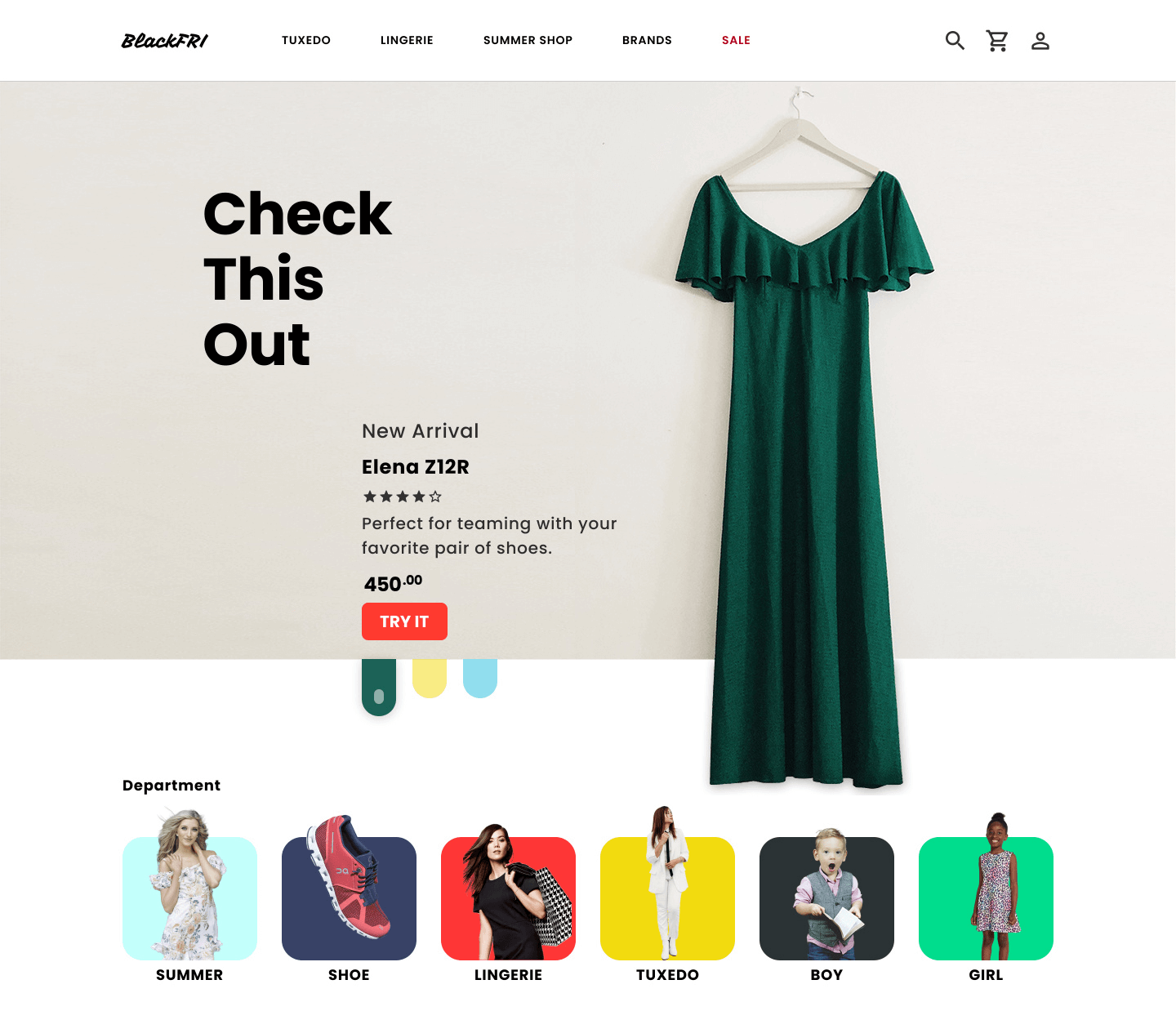This screenshot has width=1176, height=1011.
Task: Open the BRANDS navigation link
Action: pos(647,40)
